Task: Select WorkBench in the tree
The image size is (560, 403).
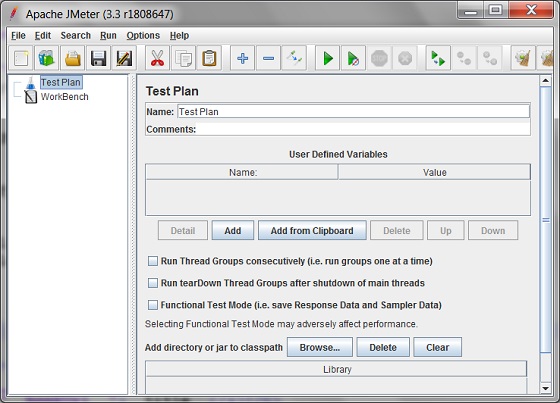Action: pos(65,96)
